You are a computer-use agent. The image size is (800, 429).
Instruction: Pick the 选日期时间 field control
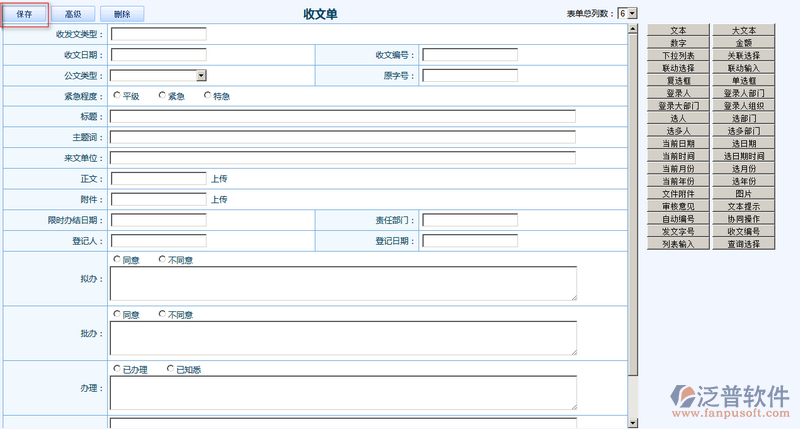(743, 156)
